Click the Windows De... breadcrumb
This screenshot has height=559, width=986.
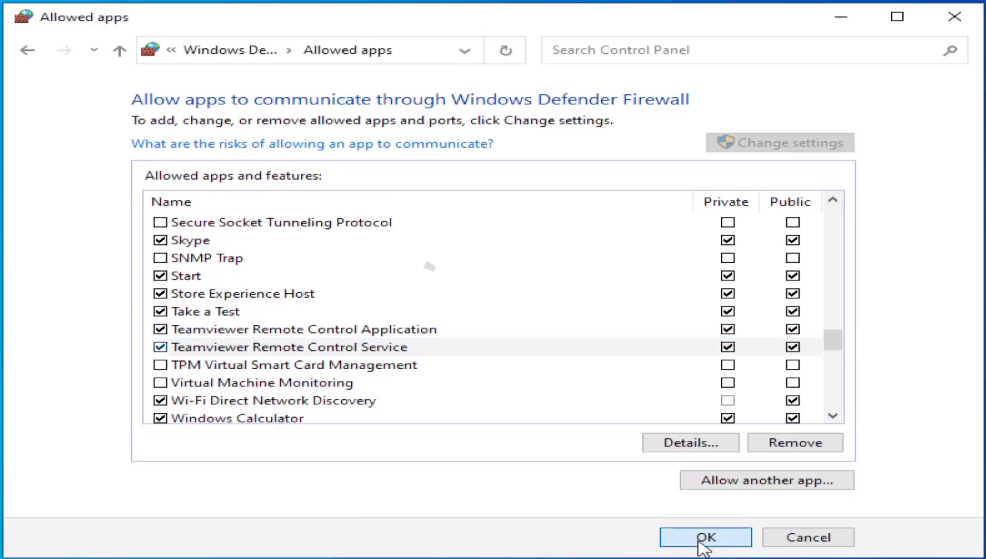click(230, 50)
